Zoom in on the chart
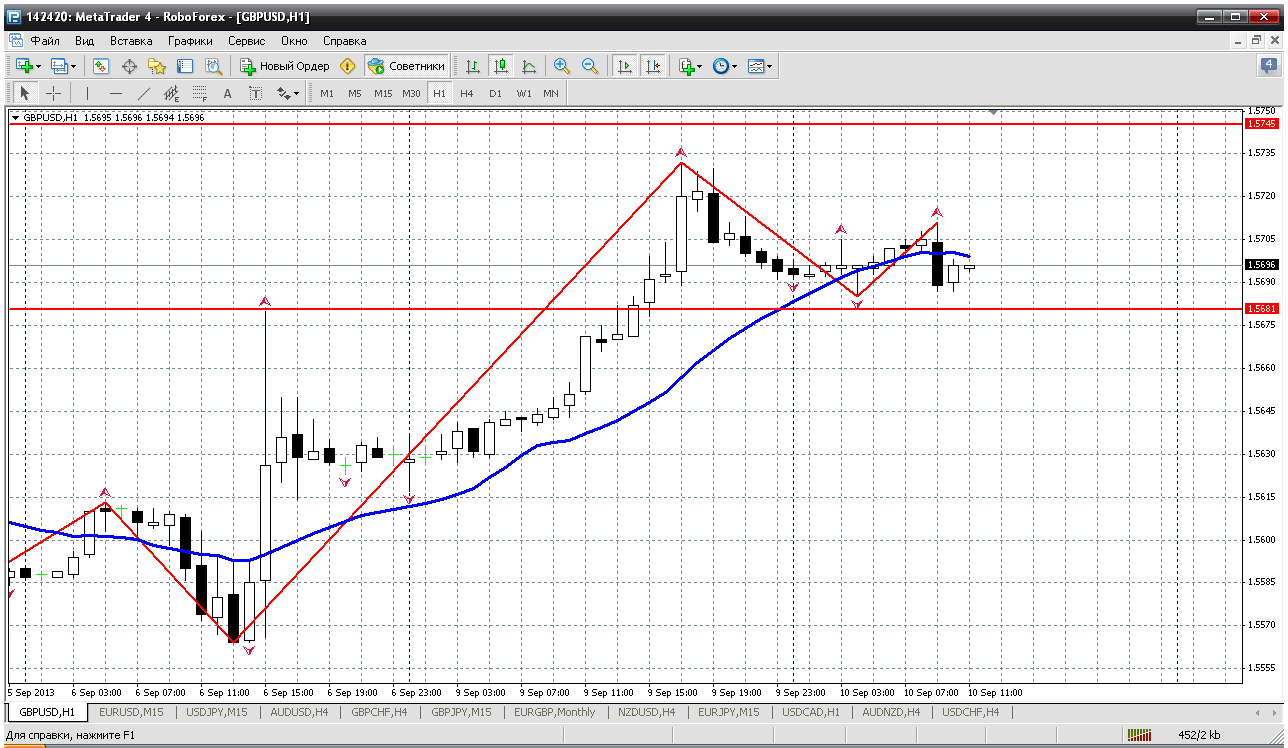This screenshot has height=748, width=1288. (x=562, y=66)
